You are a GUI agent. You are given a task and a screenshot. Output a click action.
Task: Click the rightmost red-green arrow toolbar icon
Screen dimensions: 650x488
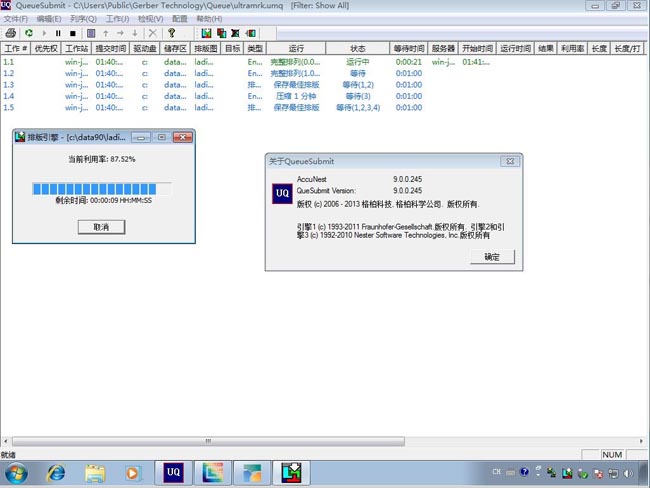point(250,33)
